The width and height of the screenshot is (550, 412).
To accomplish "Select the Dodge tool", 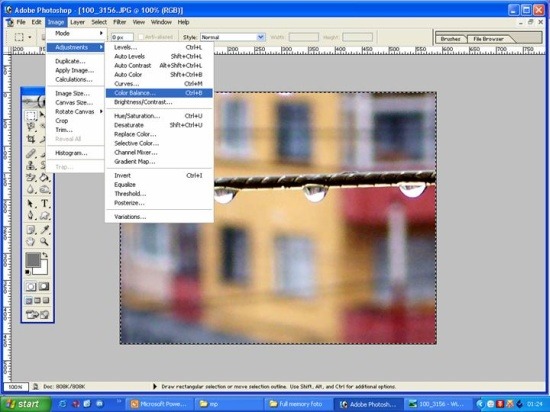I will pos(45,189).
